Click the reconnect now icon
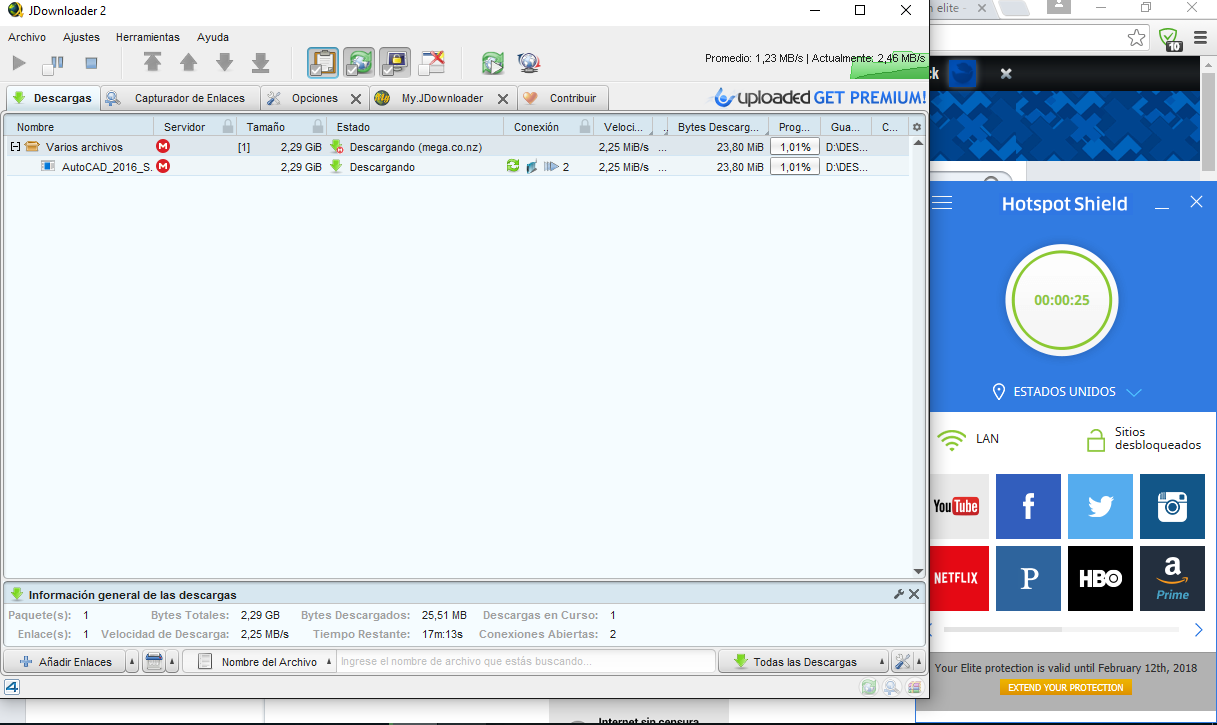The width and height of the screenshot is (1217, 725). [x=492, y=64]
